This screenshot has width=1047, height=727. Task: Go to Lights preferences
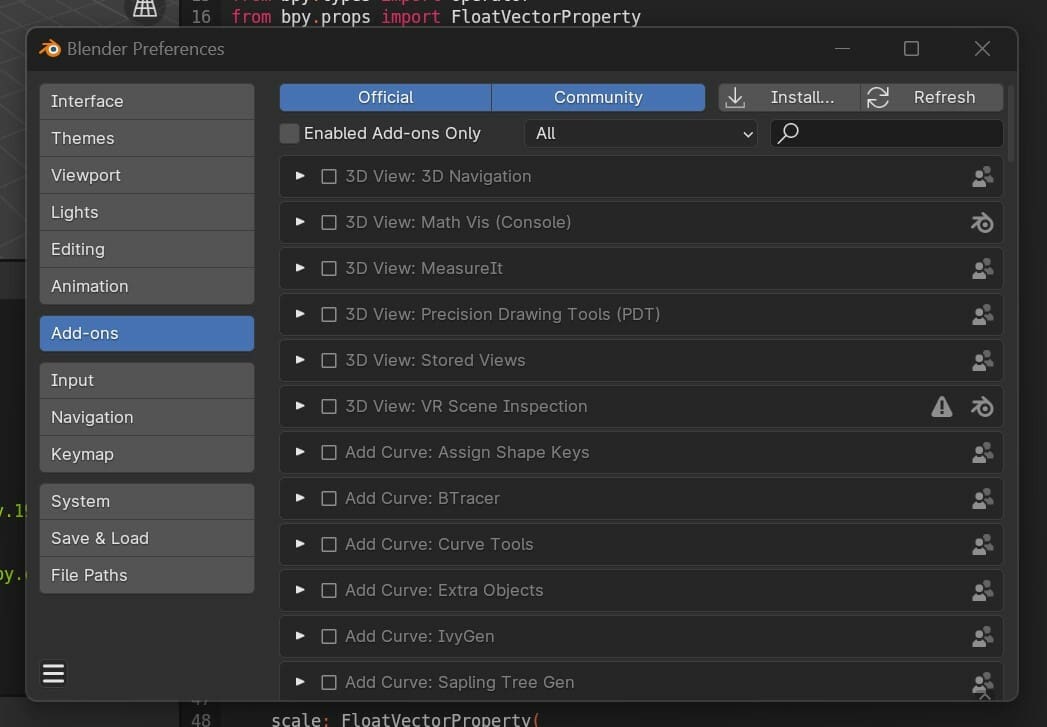coord(147,212)
